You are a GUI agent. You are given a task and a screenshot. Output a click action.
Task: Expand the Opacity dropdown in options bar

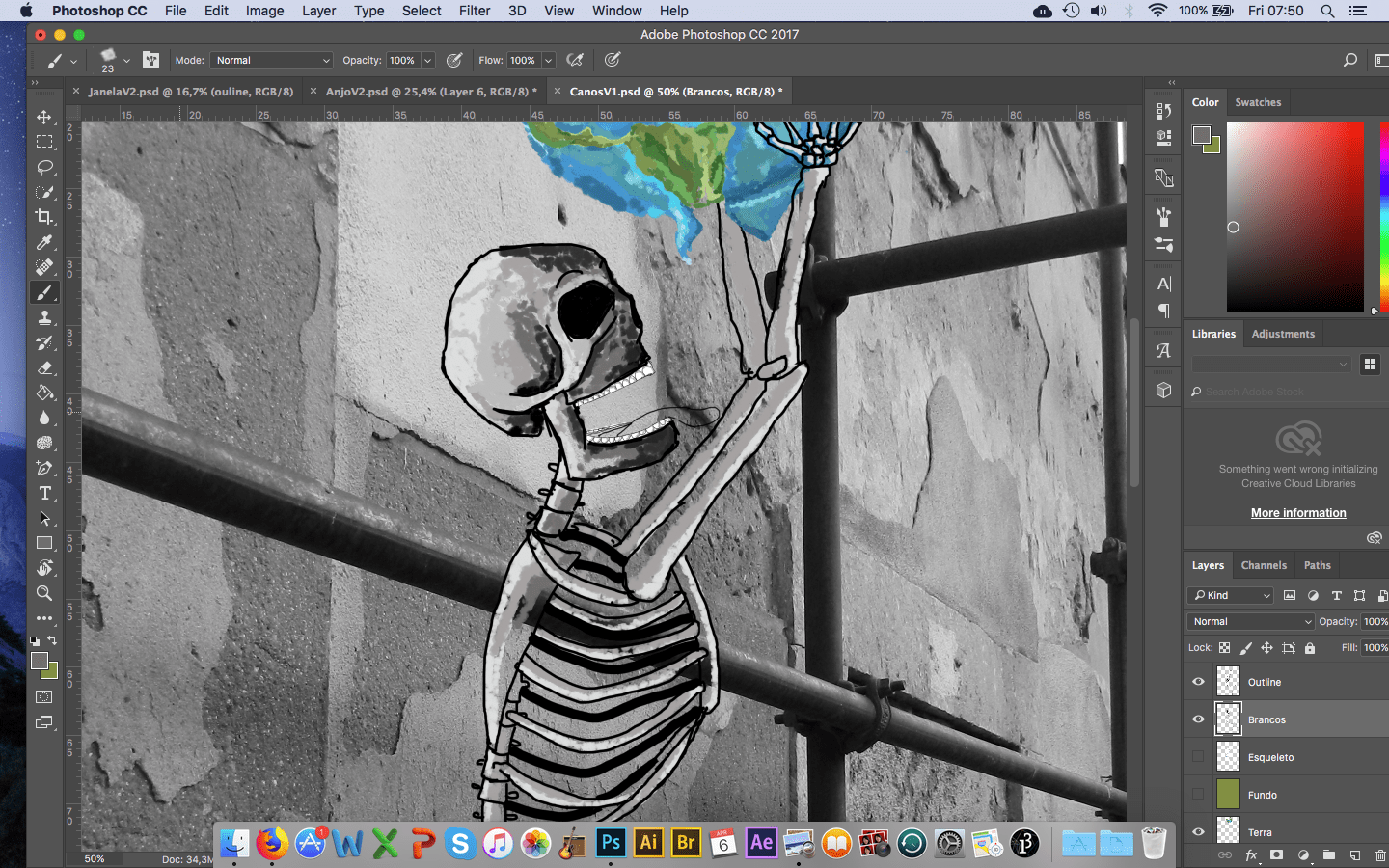tap(427, 60)
